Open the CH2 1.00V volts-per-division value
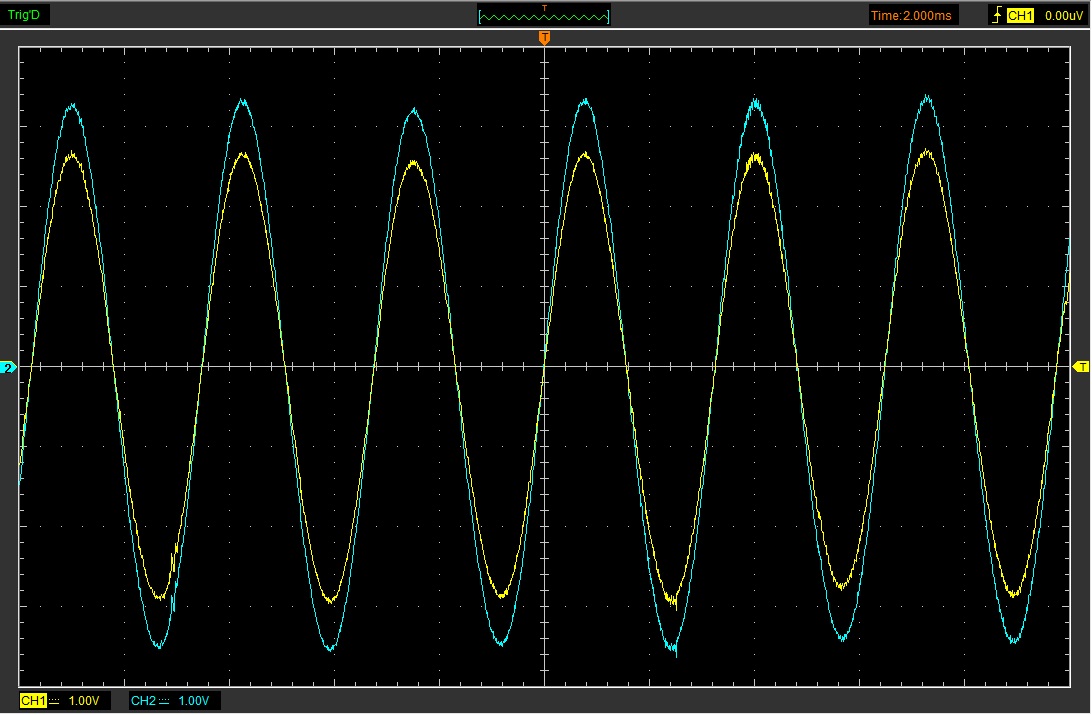Screen dimensions: 1092x715 click(x=194, y=701)
